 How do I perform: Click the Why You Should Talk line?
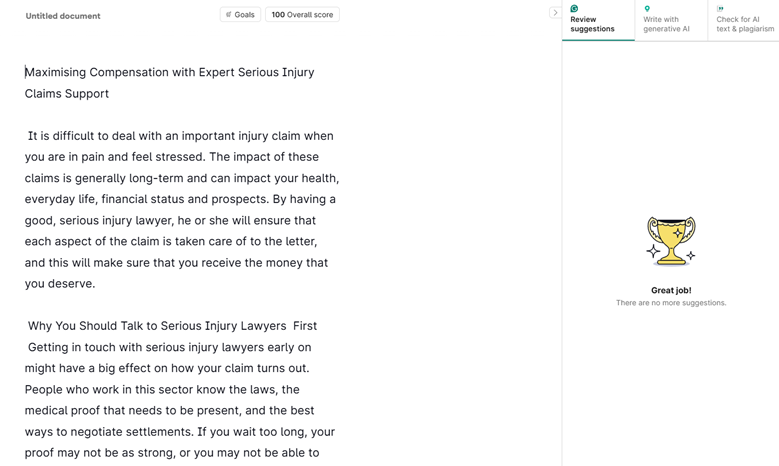[x=172, y=326]
